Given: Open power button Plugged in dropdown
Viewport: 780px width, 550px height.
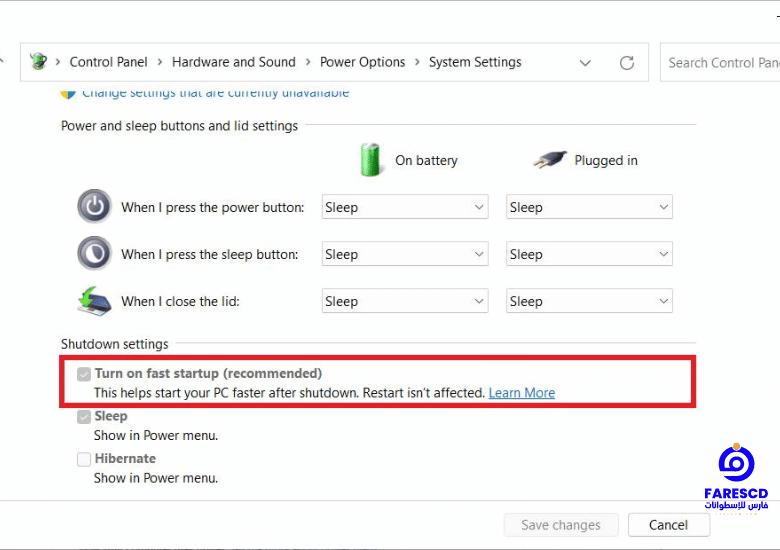Looking at the screenshot, I should 589,207.
